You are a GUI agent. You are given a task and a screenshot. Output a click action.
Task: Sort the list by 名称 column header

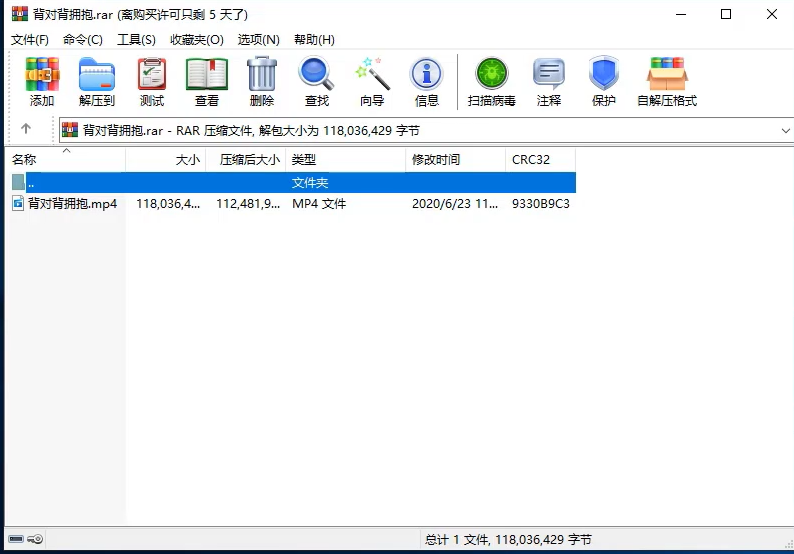pos(24,160)
